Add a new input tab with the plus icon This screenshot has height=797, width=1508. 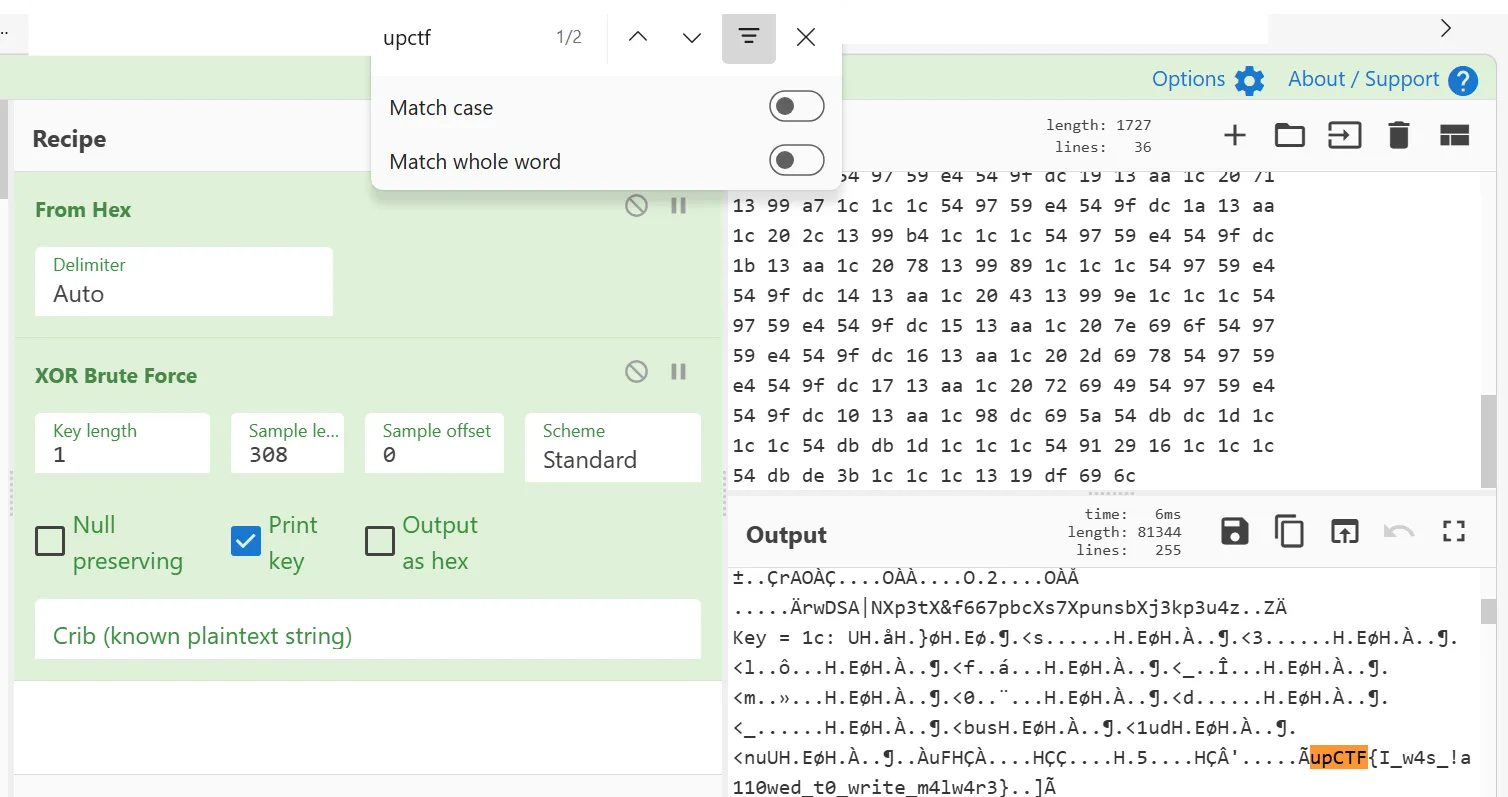pyautogui.click(x=1235, y=134)
